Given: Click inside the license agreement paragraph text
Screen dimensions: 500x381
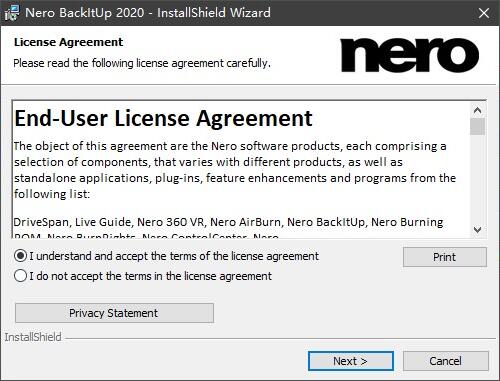Looking at the screenshot, I should coord(235,170).
